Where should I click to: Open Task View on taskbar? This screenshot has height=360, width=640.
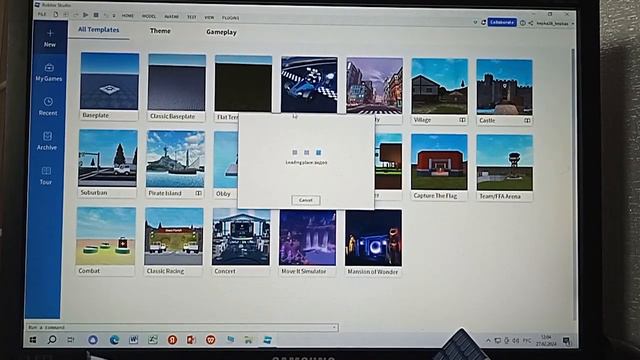71,340
